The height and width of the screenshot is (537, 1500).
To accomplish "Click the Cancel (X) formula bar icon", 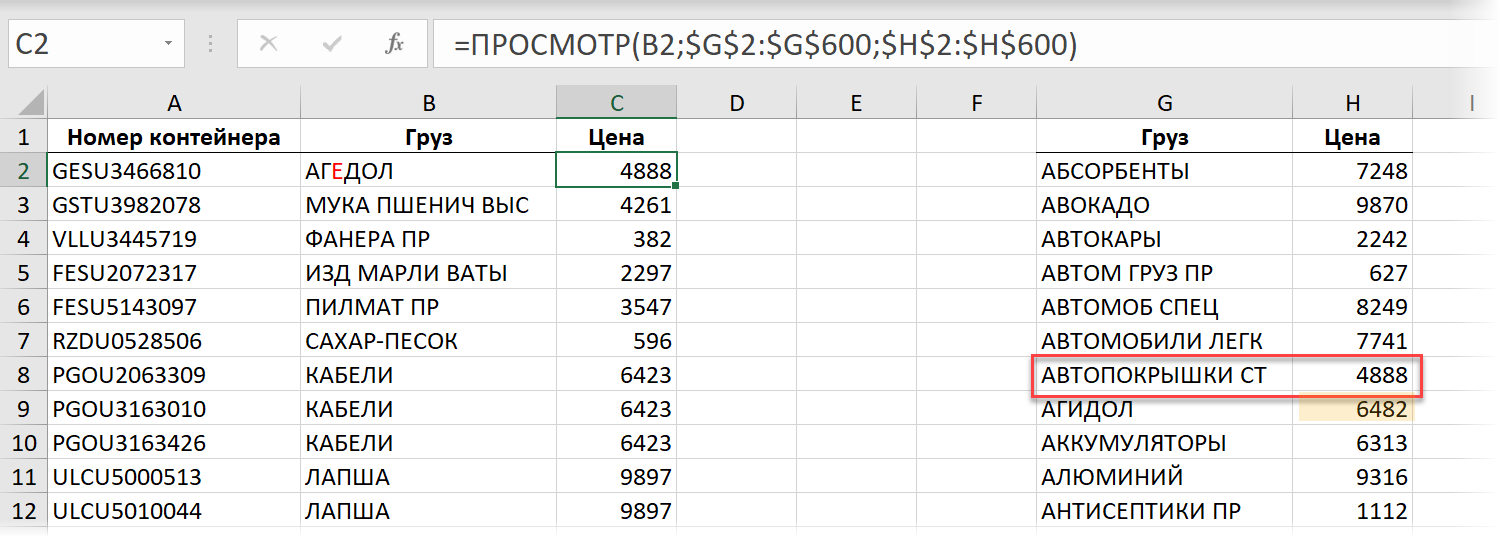I will coord(268,44).
